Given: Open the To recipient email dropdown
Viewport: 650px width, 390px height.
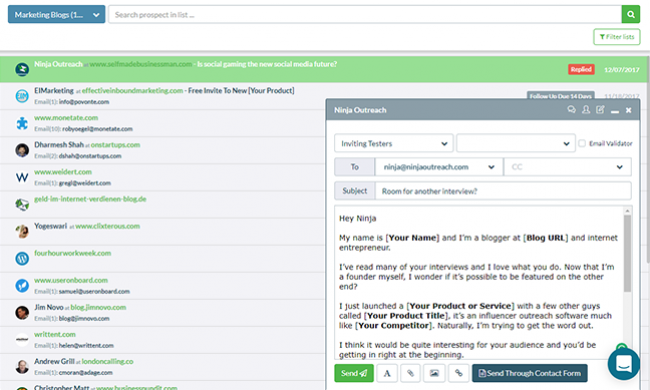Looking at the screenshot, I should click(x=439, y=167).
